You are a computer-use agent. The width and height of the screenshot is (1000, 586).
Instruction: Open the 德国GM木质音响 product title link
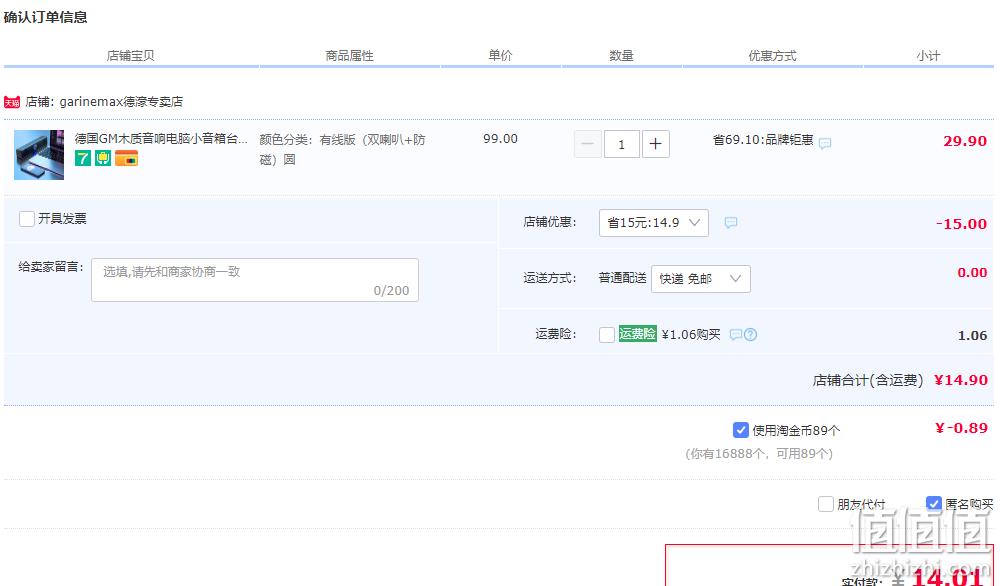[161, 138]
